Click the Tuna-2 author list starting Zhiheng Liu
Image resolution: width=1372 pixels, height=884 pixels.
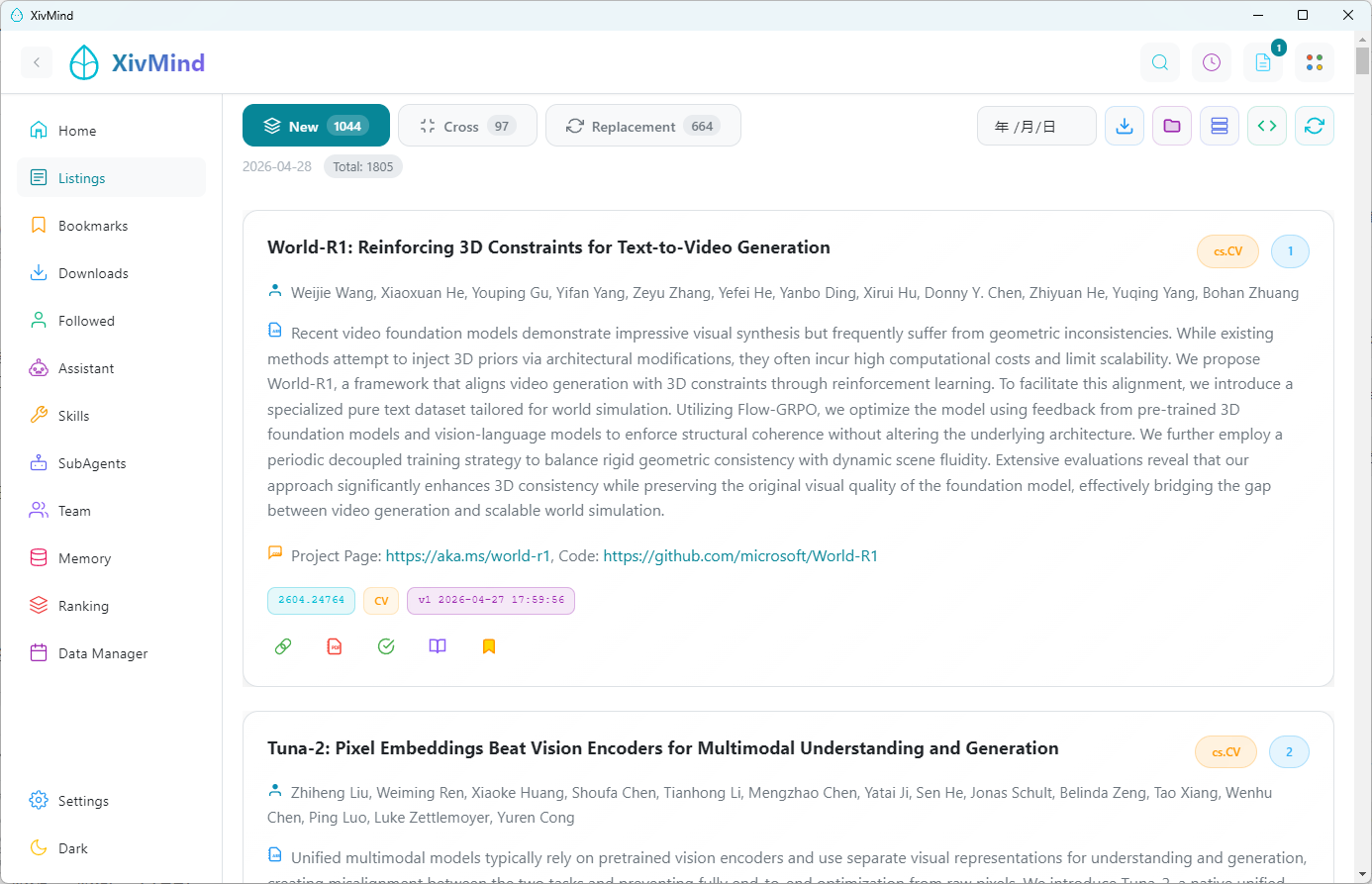point(770,805)
